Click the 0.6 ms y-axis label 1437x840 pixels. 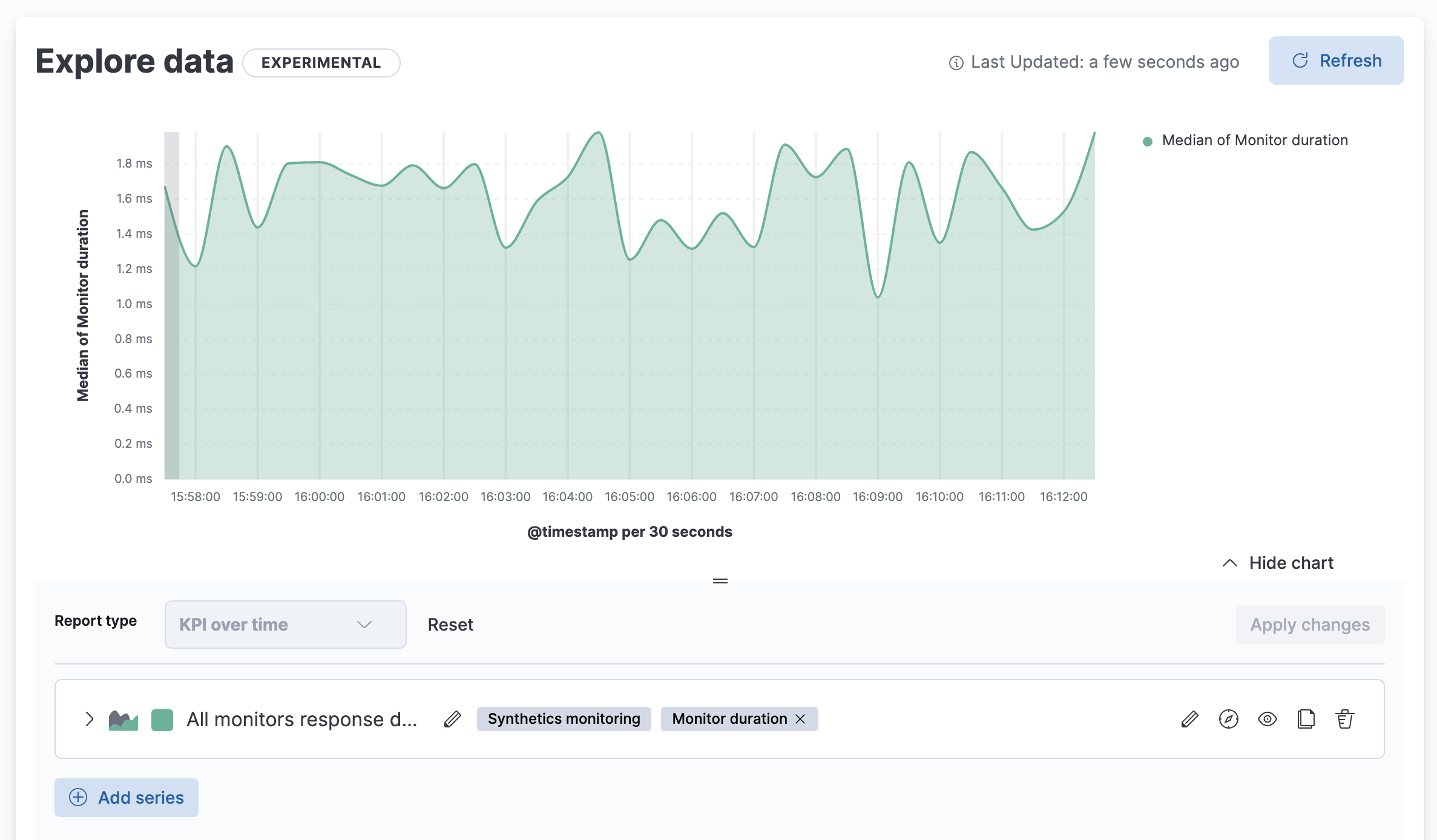(x=133, y=373)
